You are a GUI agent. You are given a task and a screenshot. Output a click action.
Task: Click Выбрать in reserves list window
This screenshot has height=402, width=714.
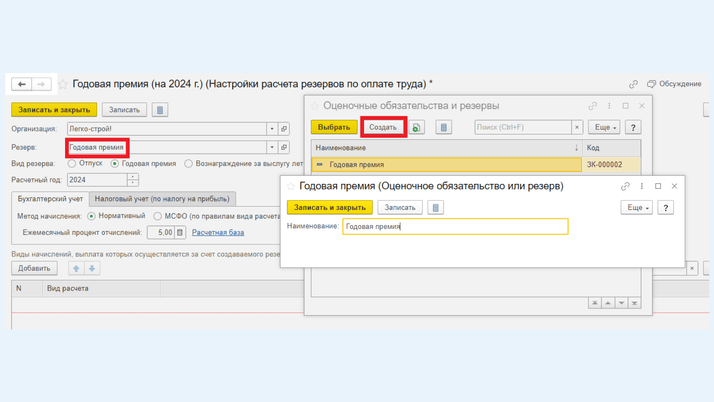coord(334,127)
